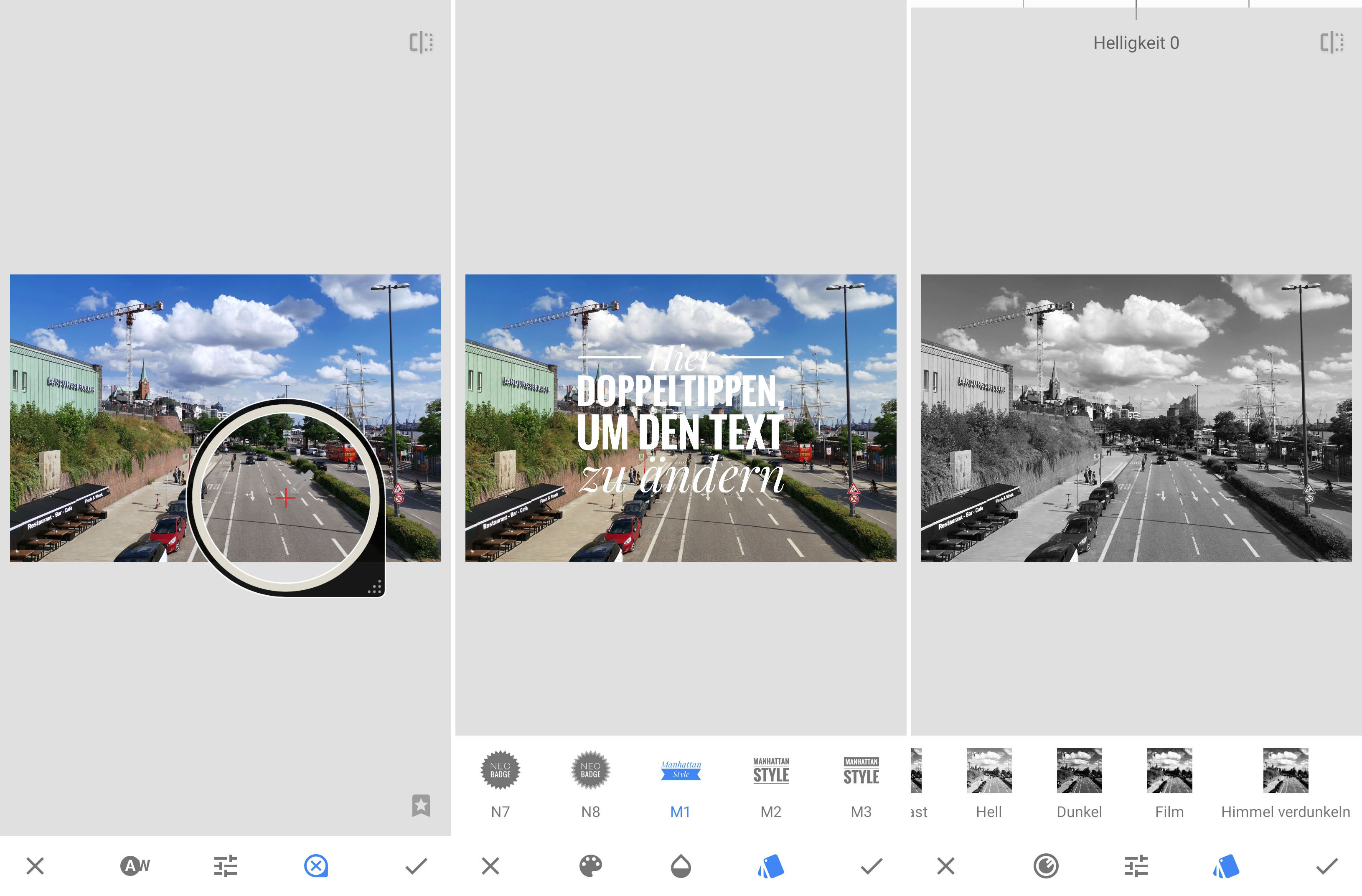Select the Dunkel black and white preset
This screenshot has height=896, width=1362.
click(1079, 784)
